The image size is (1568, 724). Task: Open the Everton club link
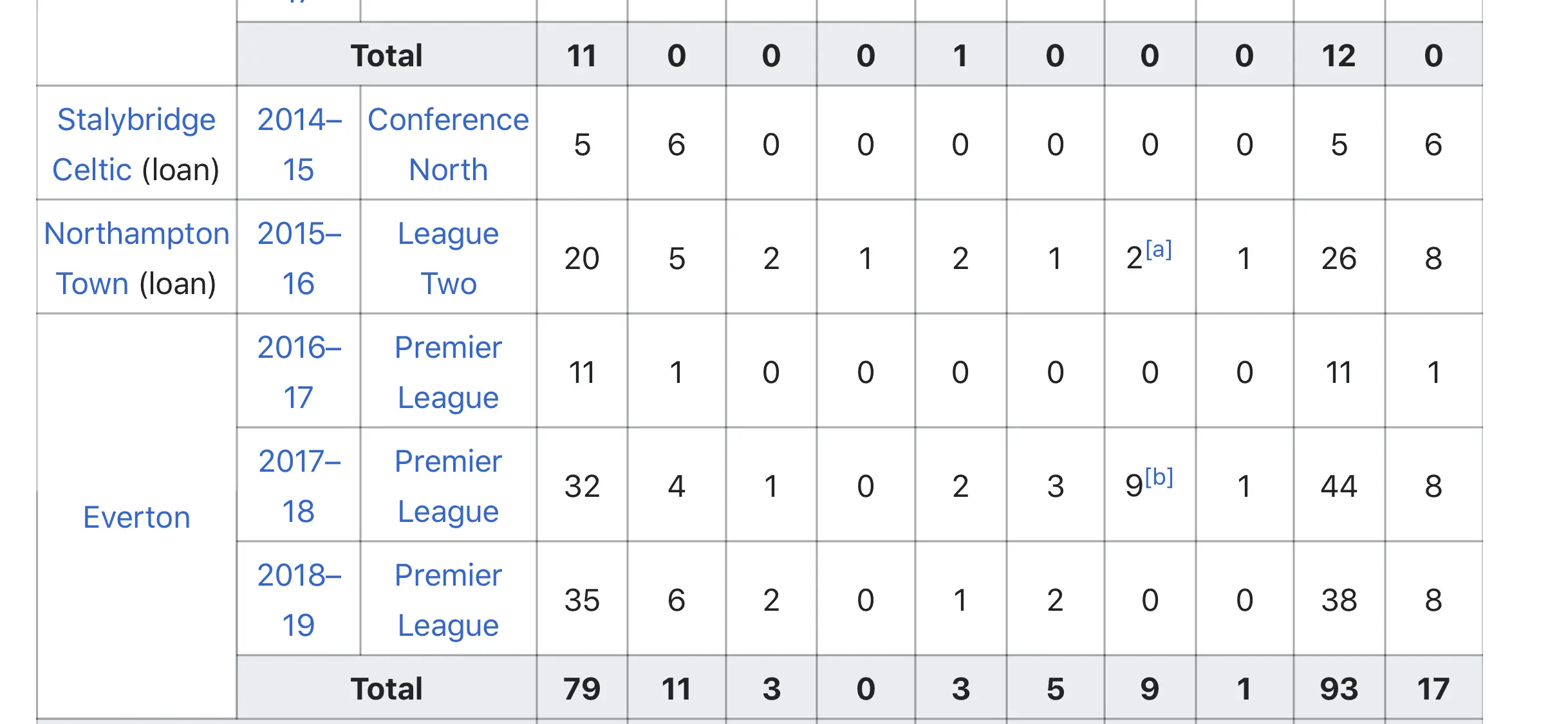click(x=136, y=517)
